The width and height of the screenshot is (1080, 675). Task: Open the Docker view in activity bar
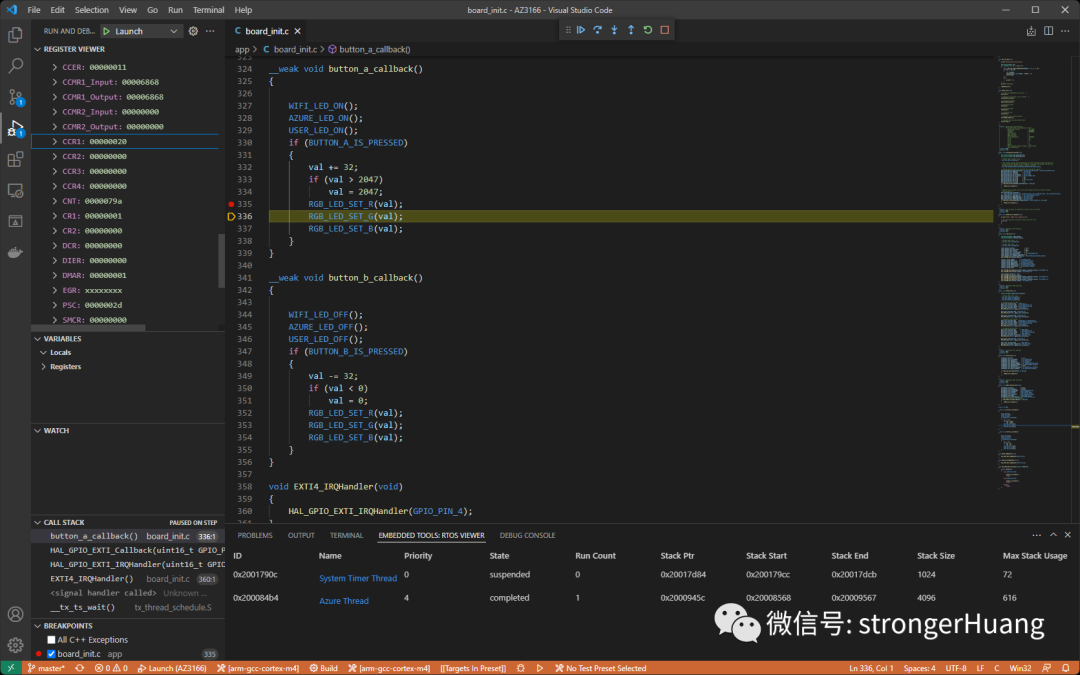tap(15, 253)
